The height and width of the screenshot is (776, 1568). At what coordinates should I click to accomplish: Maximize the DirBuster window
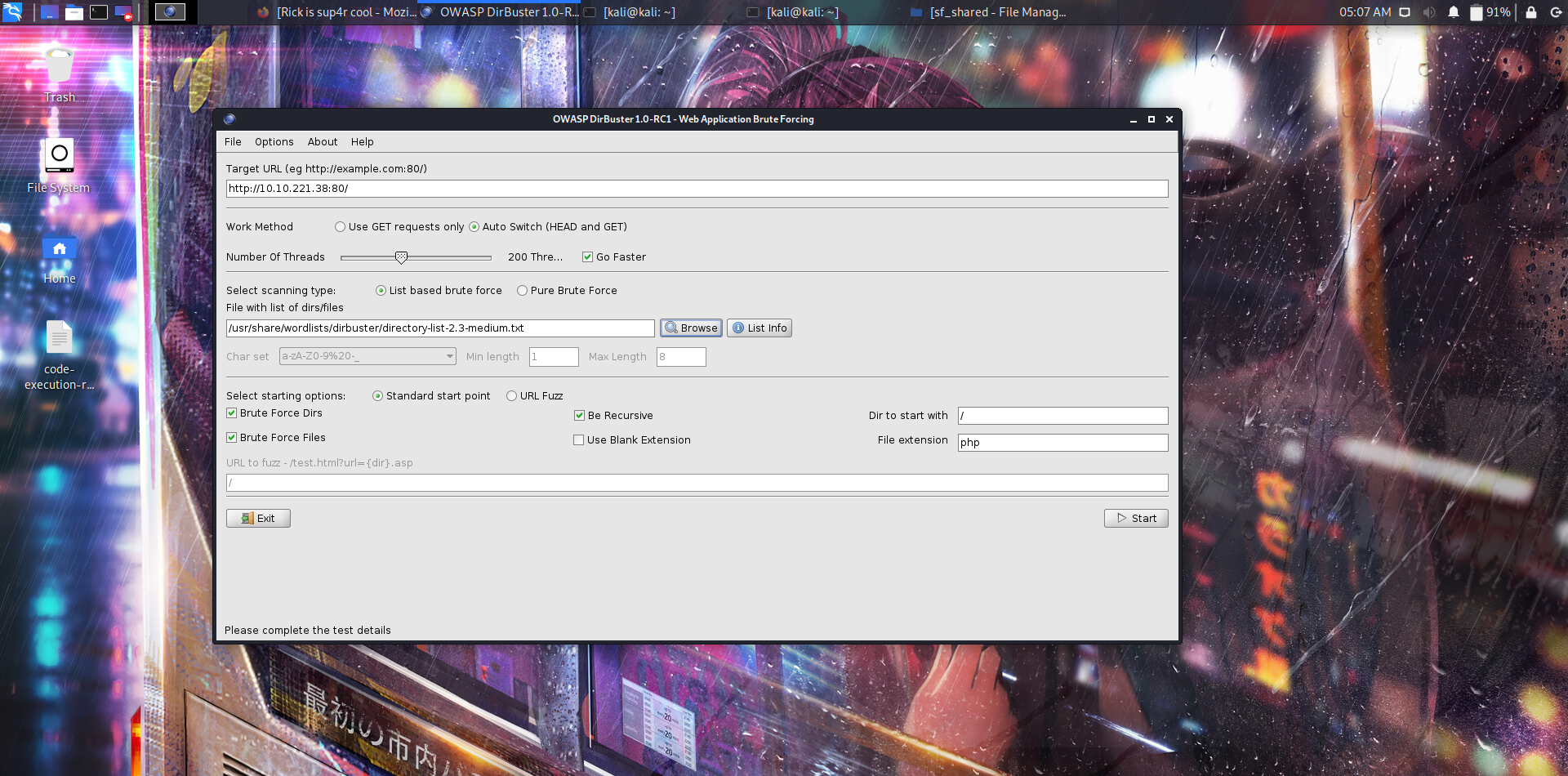point(1151,120)
